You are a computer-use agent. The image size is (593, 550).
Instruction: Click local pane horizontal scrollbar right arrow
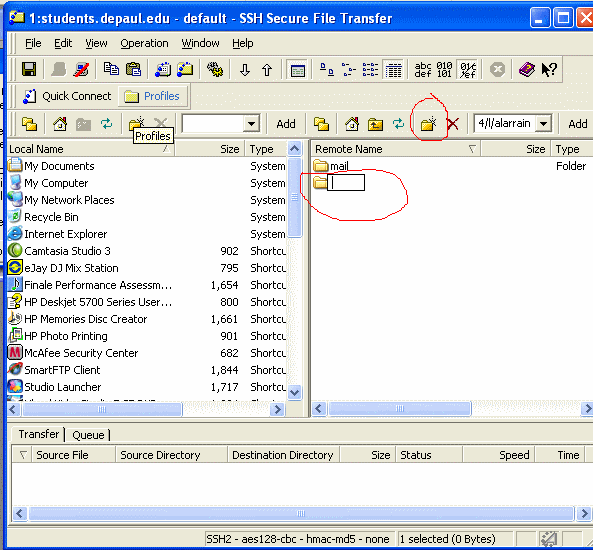coord(278,409)
